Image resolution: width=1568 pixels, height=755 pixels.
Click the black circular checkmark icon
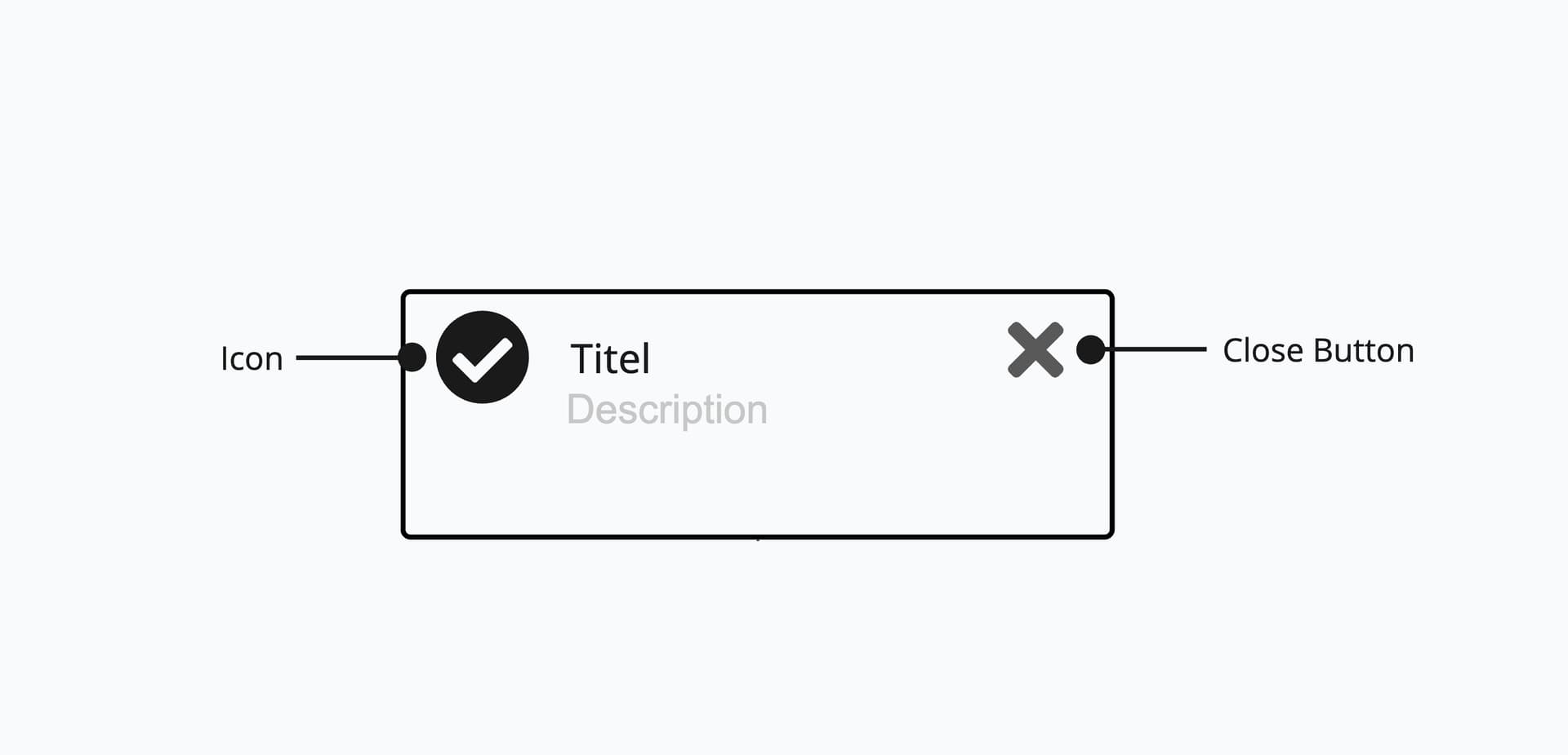[x=483, y=357]
